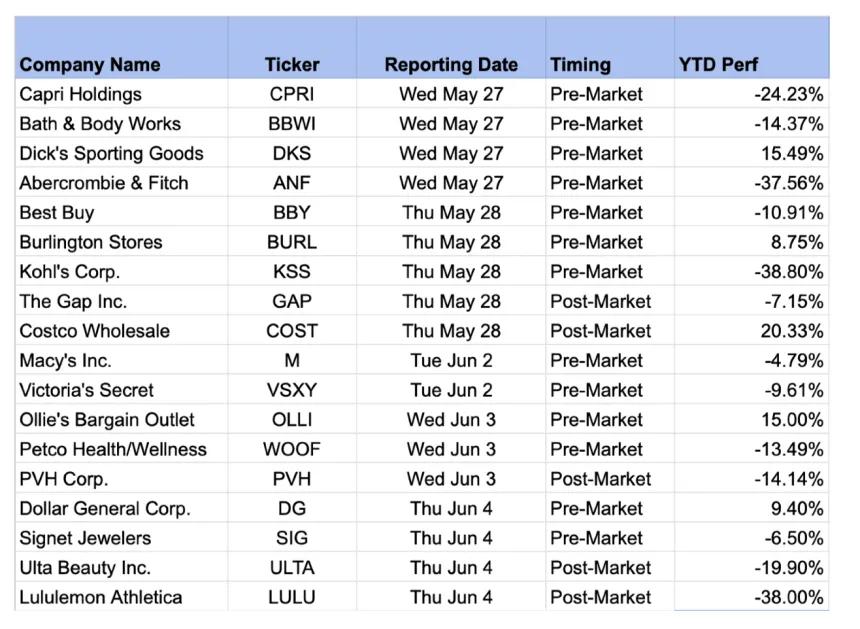The width and height of the screenshot is (860, 629).
Task: Select the BBWI ticker cell
Action: click(x=292, y=123)
